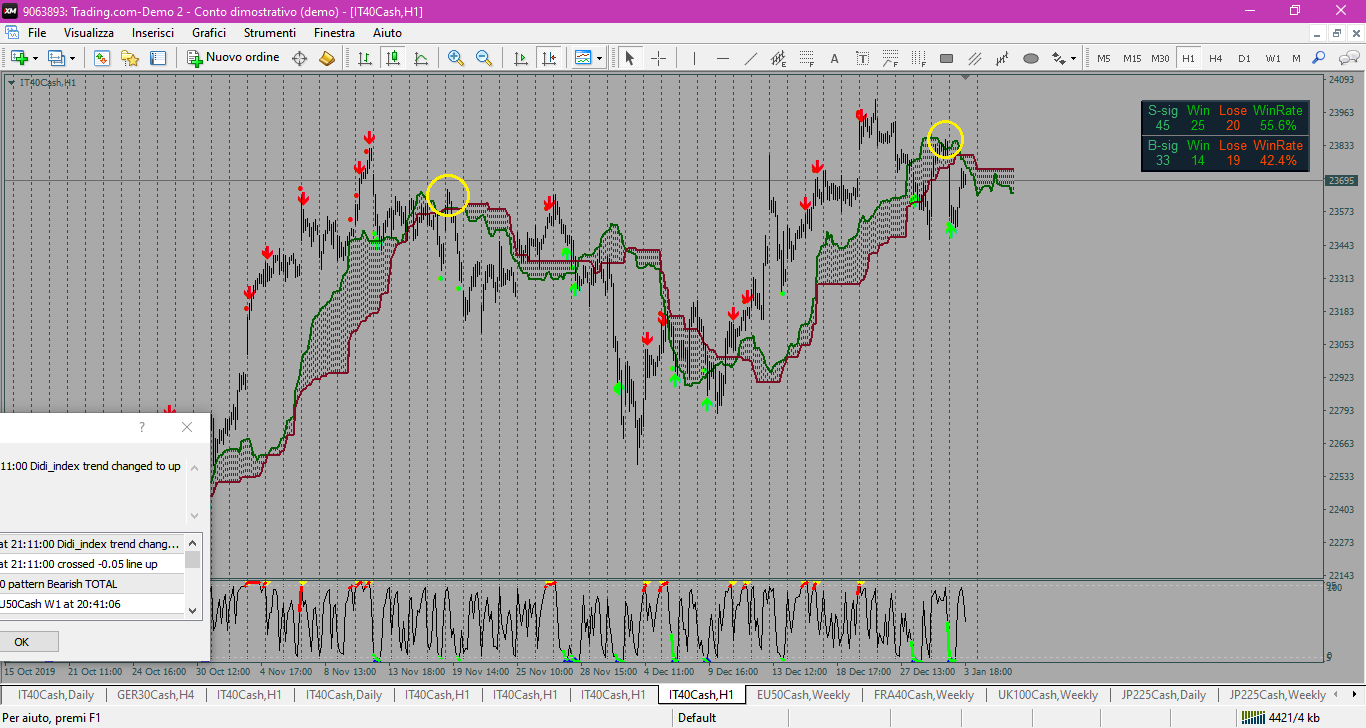
Task: Select the vertical line tool
Action: click(694, 58)
